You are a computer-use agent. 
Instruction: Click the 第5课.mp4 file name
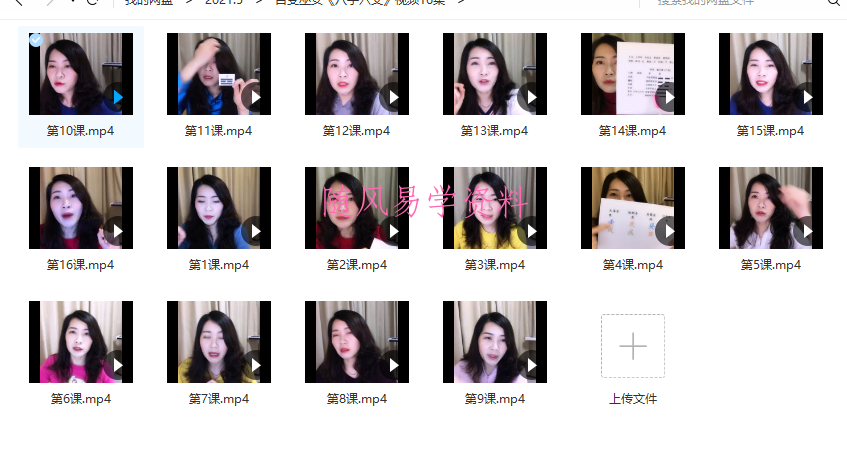click(770, 265)
